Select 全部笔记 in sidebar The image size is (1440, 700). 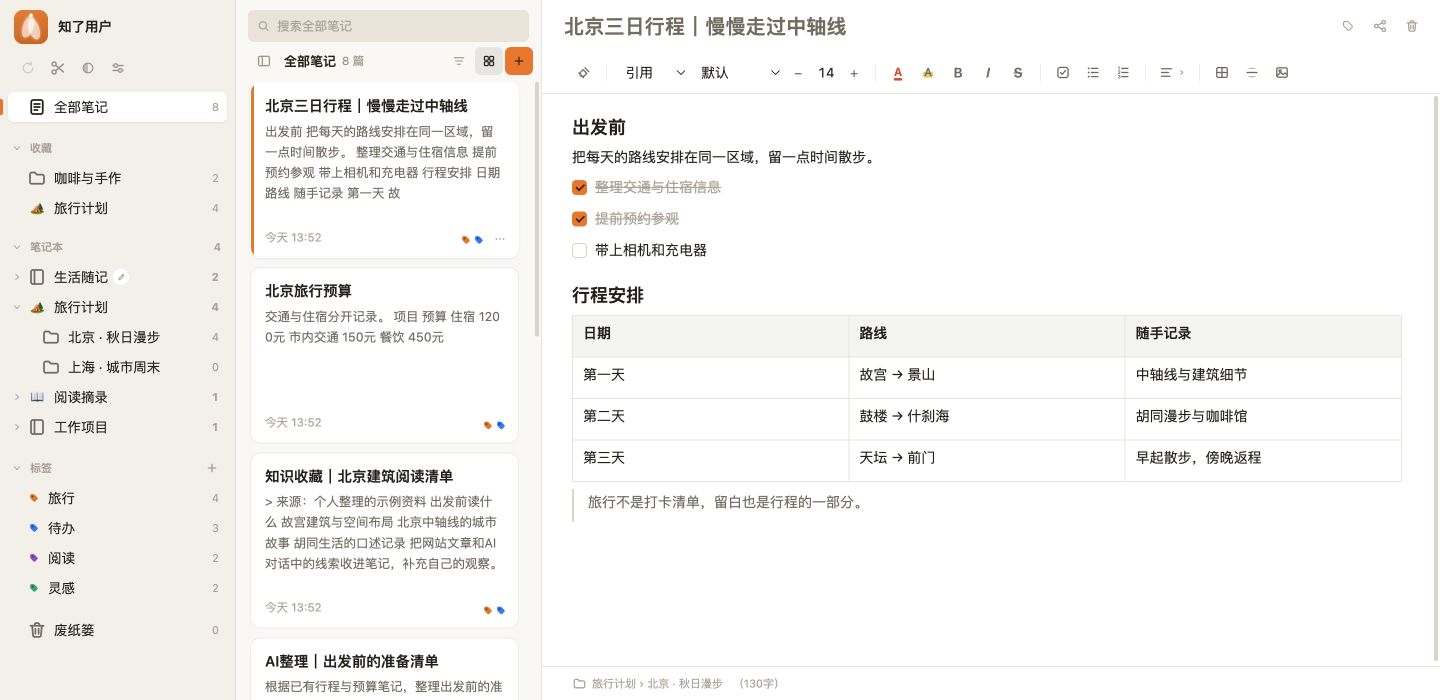(117, 107)
